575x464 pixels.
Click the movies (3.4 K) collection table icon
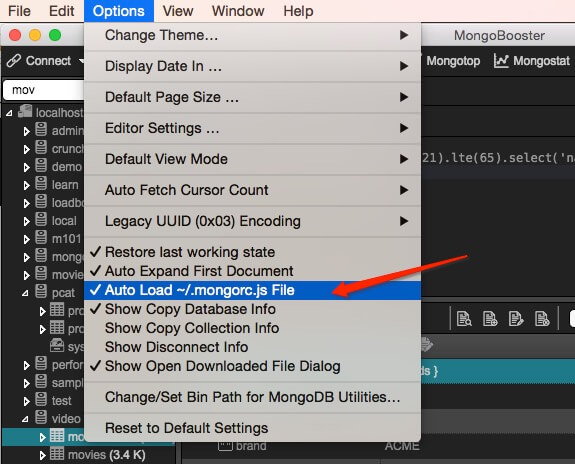[57, 454]
